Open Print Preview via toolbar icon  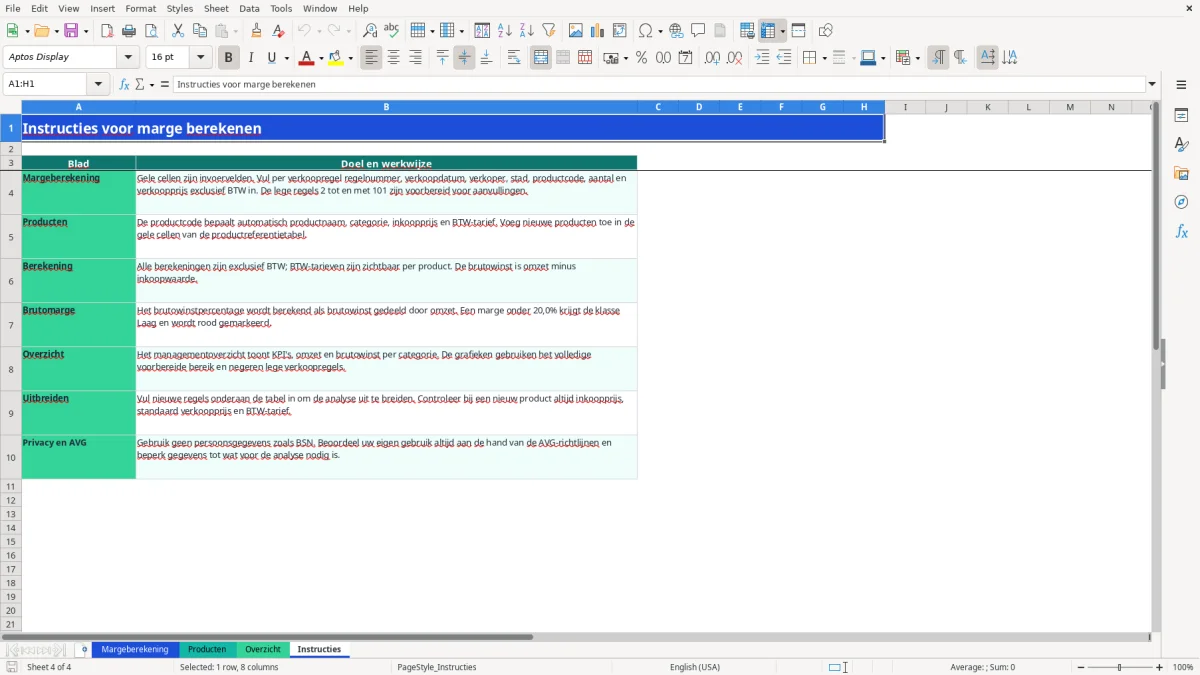click(151, 31)
